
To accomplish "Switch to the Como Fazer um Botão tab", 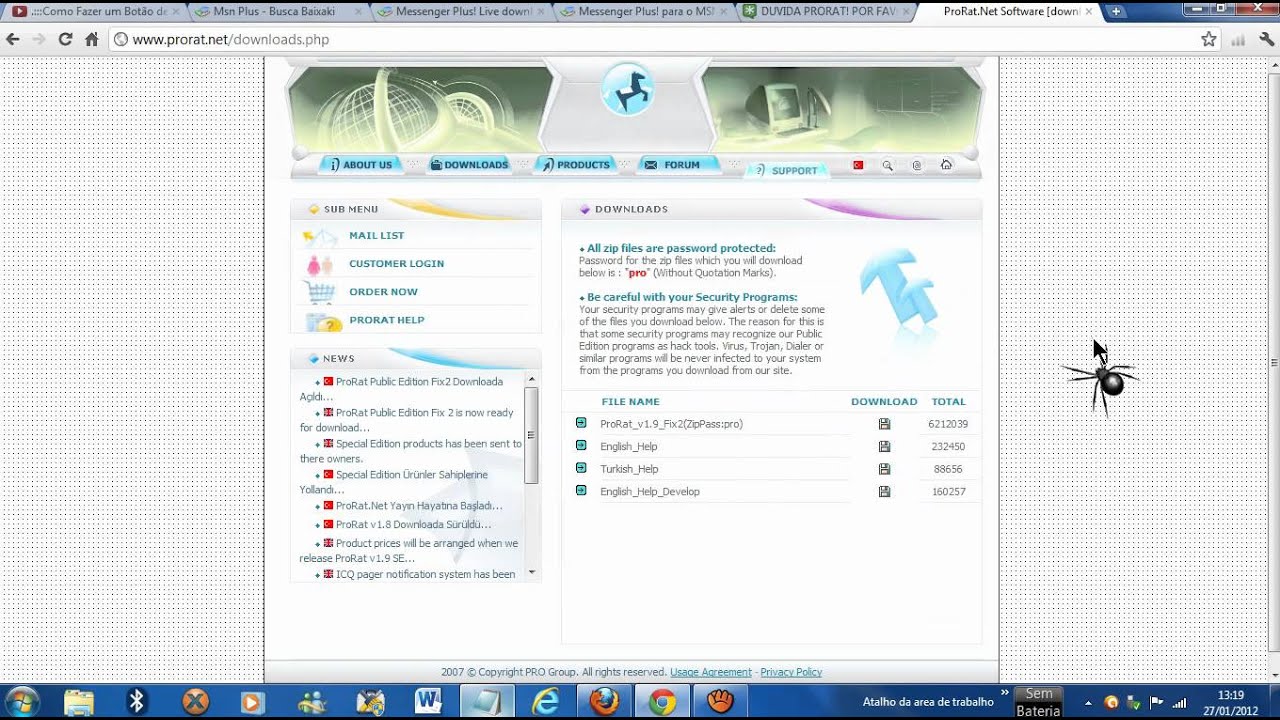I will (x=91, y=12).
